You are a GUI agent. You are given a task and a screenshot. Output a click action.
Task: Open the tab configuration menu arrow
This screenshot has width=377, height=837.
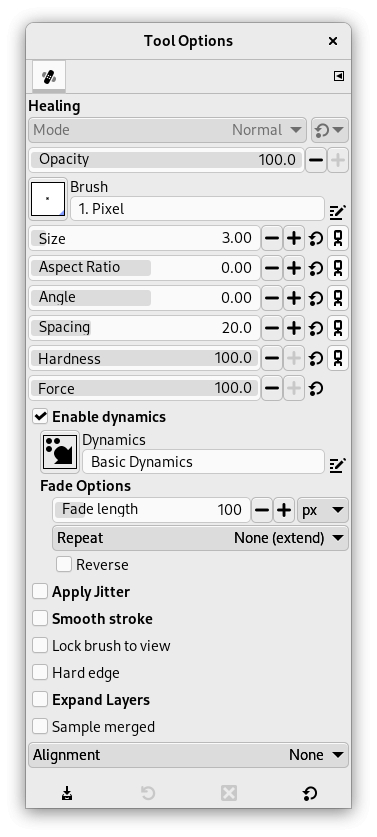[x=339, y=76]
